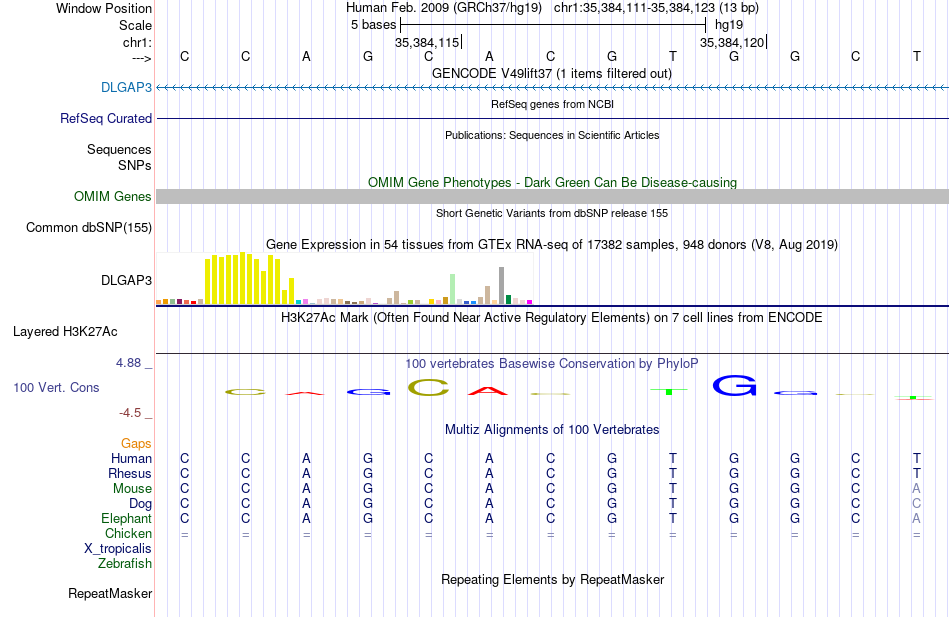Viewport: 950px width, 617px height.
Task: Click the SNPs track label
Action: pos(135,165)
